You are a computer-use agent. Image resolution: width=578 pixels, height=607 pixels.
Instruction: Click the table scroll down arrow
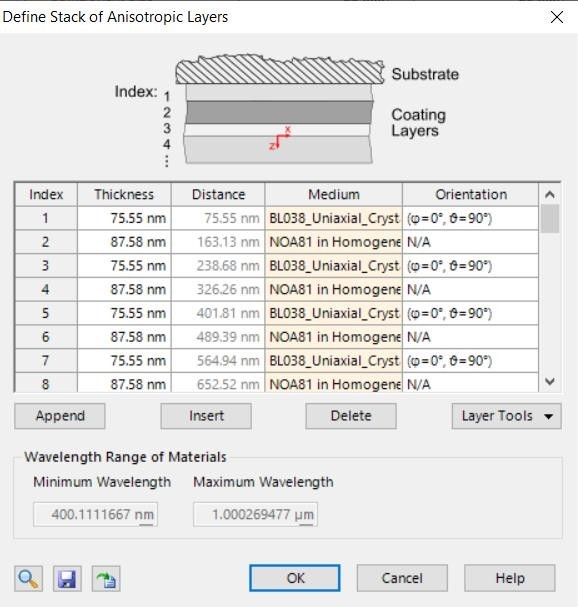(550, 381)
